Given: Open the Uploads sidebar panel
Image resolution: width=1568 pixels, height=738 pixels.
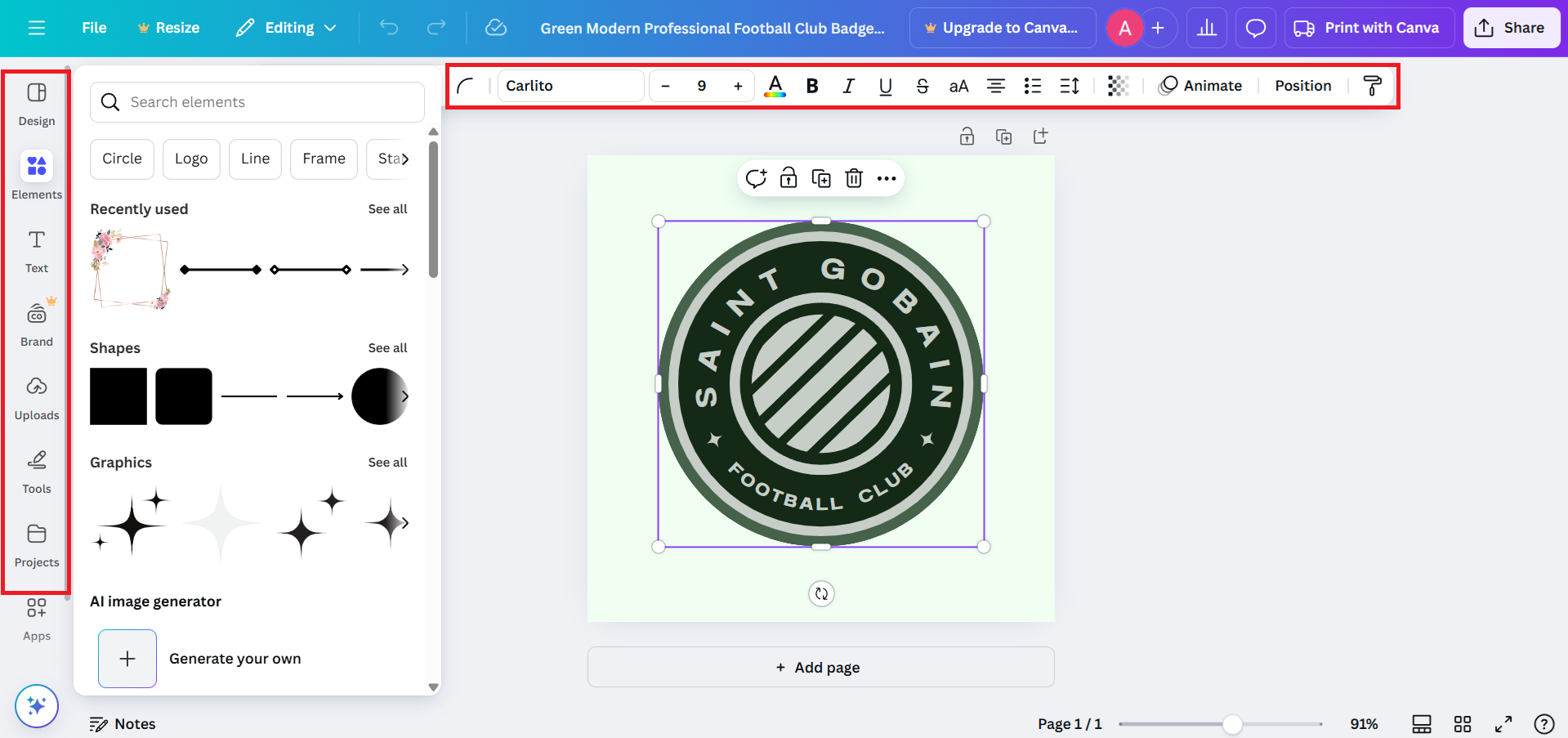Looking at the screenshot, I should (x=37, y=399).
